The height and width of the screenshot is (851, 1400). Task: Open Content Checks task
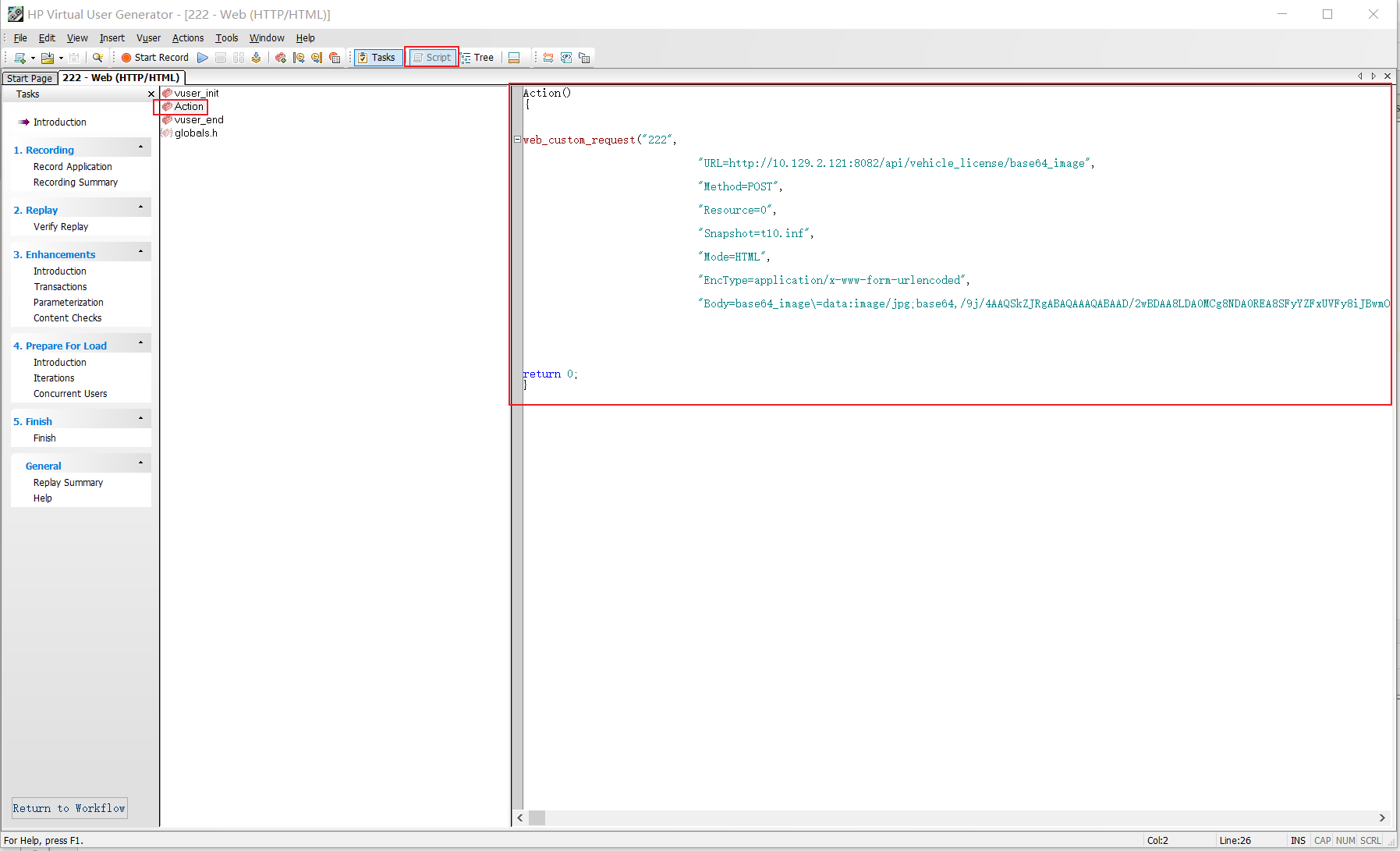[x=68, y=318]
